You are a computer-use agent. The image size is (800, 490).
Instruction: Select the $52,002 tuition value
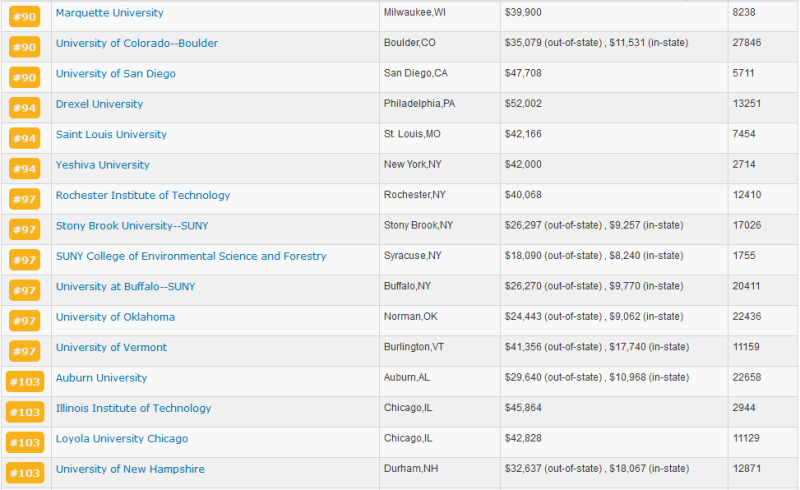pyautogui.click(x=523, y=104)
